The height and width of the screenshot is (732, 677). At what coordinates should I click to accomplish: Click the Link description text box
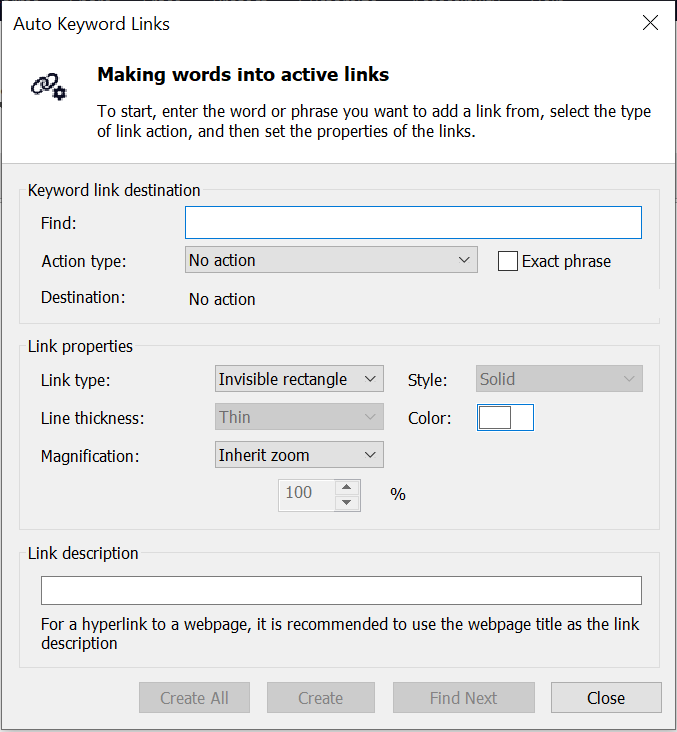coord(341,591)
